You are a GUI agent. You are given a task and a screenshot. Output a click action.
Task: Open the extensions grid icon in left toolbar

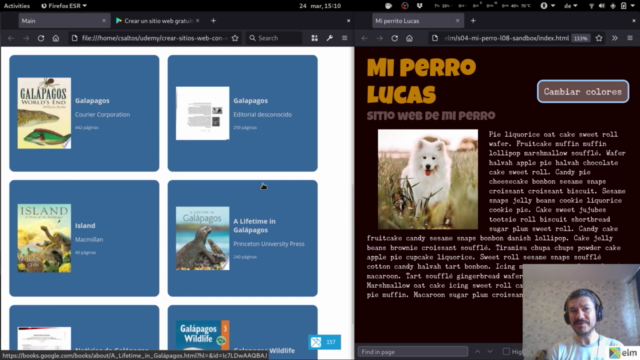[x=314, y=38]
